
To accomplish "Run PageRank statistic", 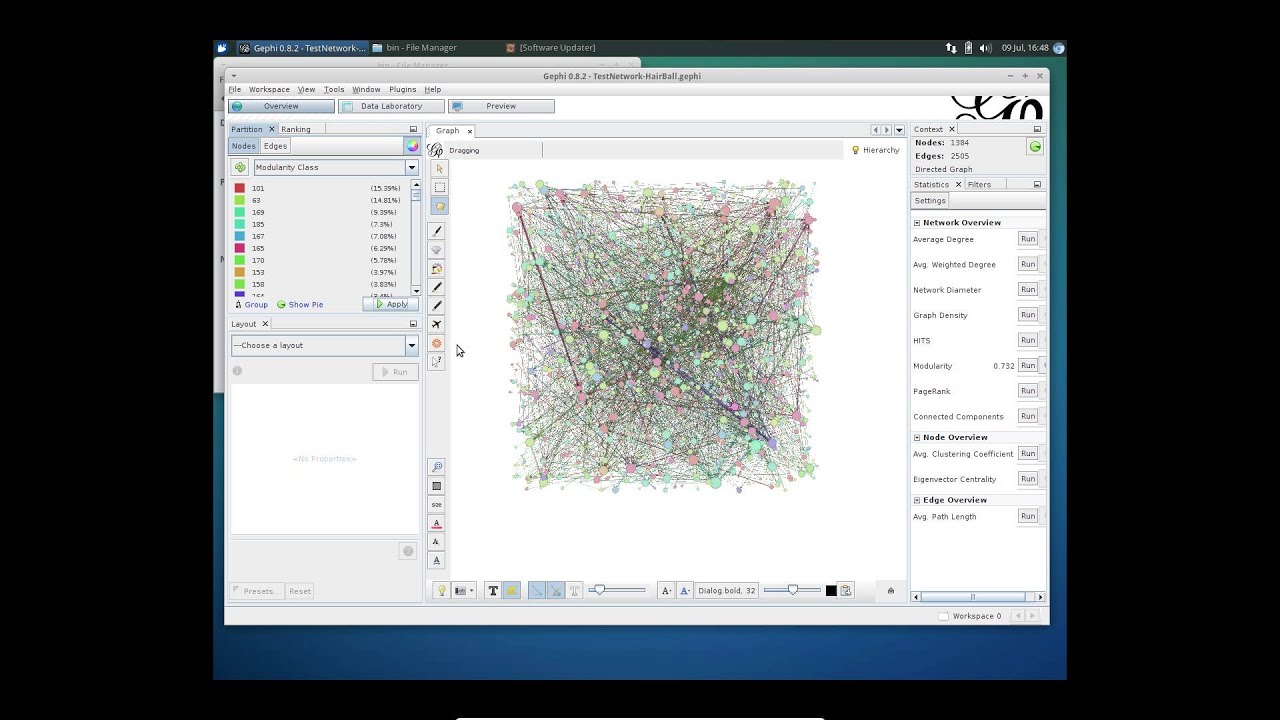I will point(1027,390).
